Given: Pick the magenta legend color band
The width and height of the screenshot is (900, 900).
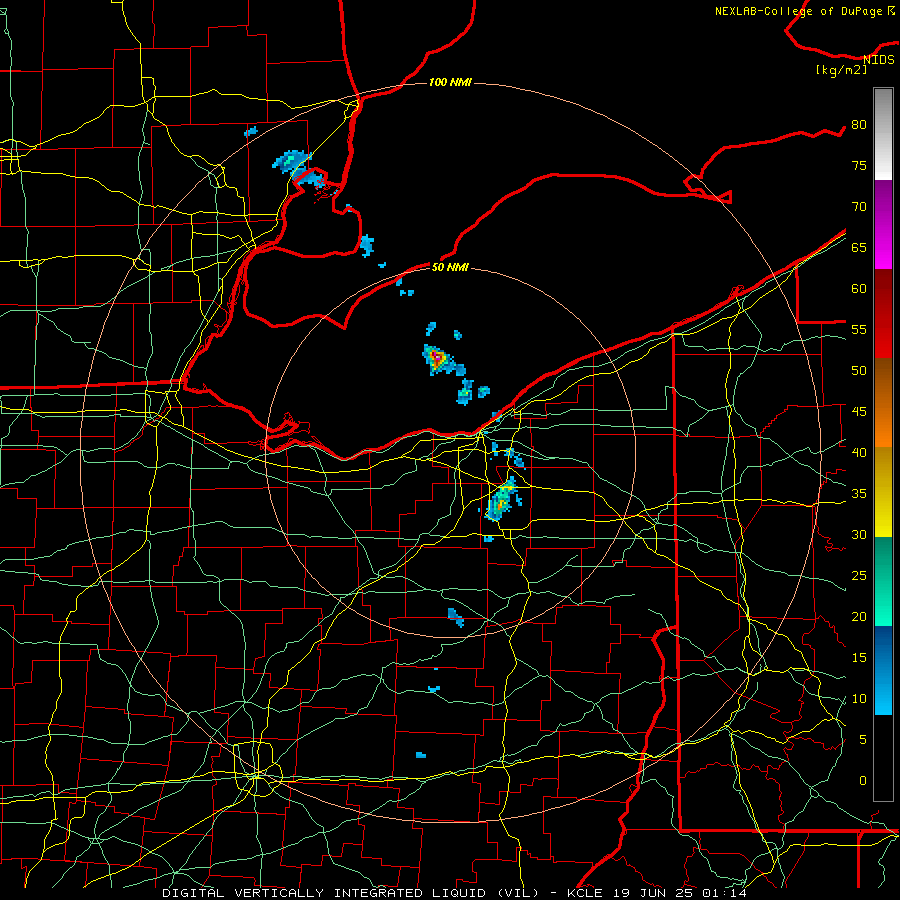Looking at the screenshot, I should 883,224.
